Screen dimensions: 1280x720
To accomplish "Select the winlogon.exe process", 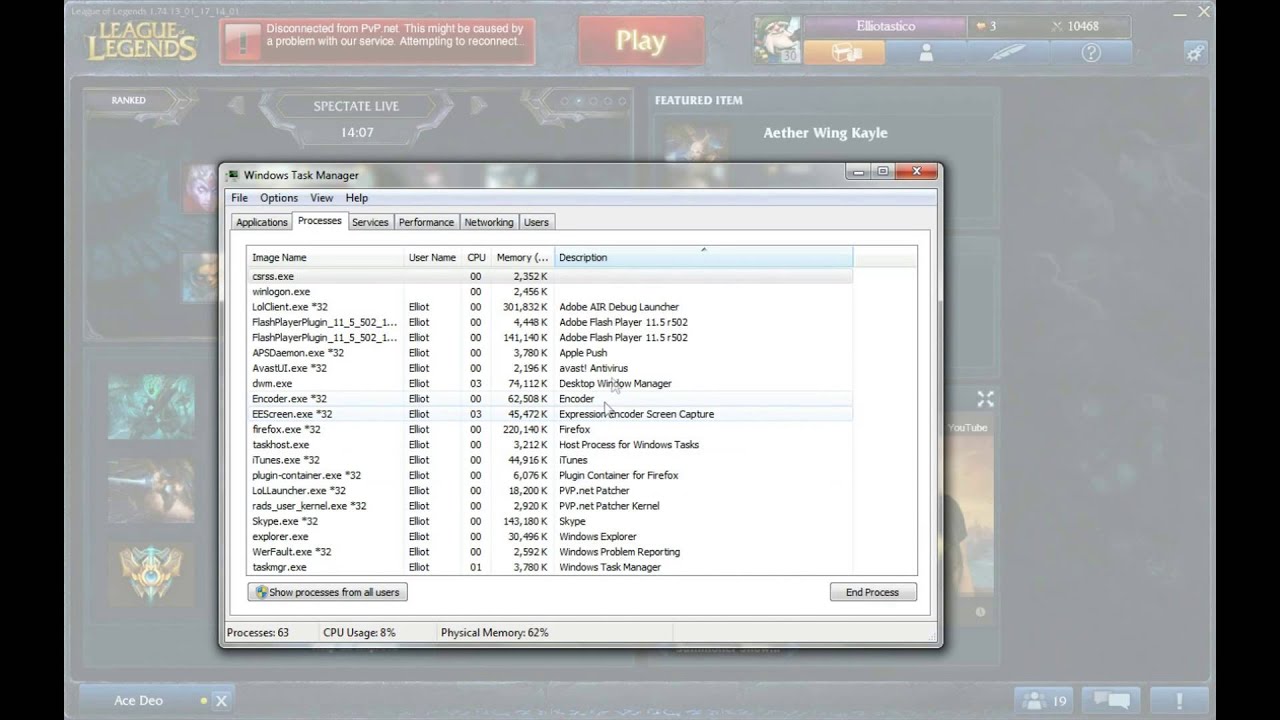I will [550, 291].
